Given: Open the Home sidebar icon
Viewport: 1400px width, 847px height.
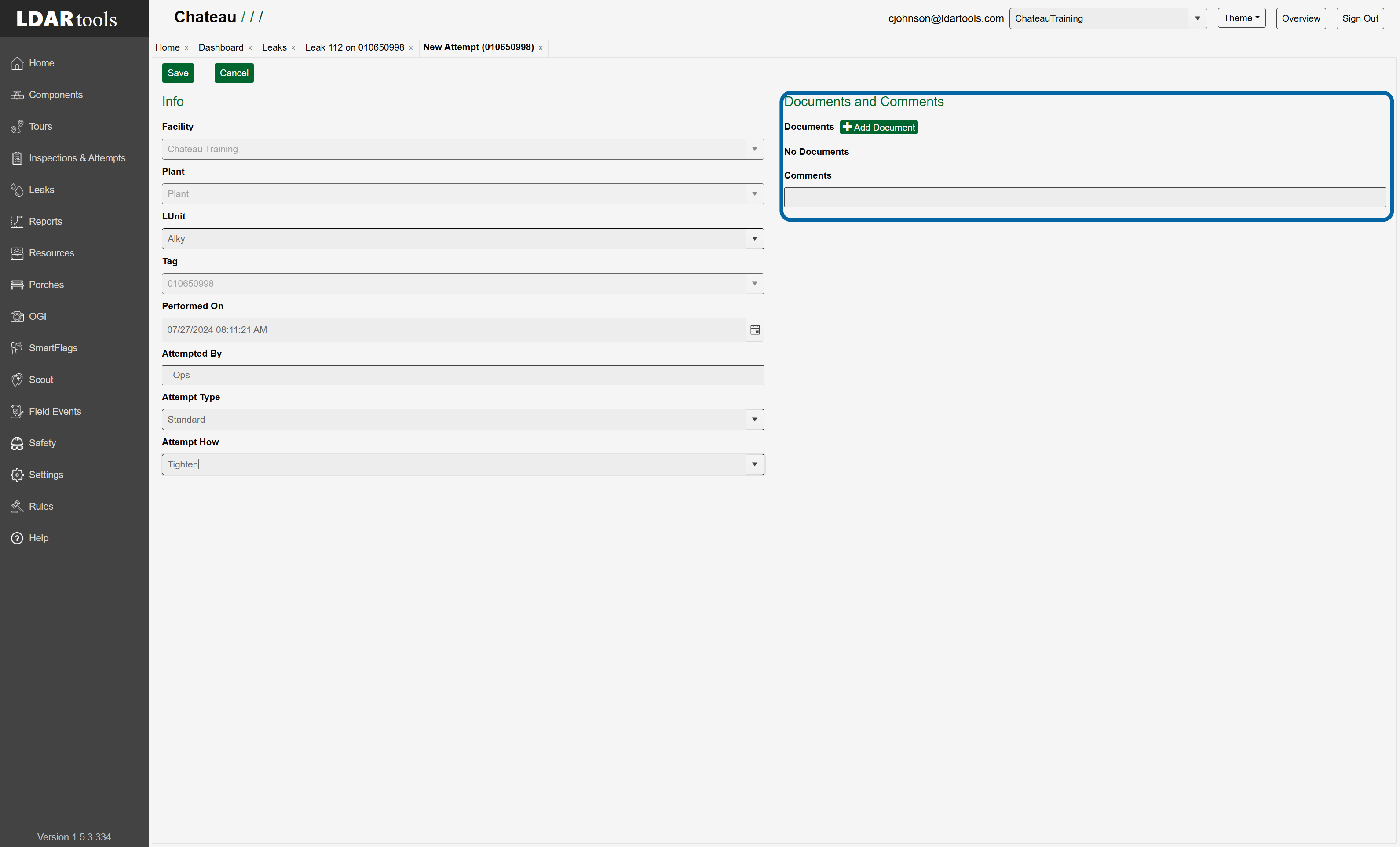Looking at the screenshot, I should click(17, 63).
